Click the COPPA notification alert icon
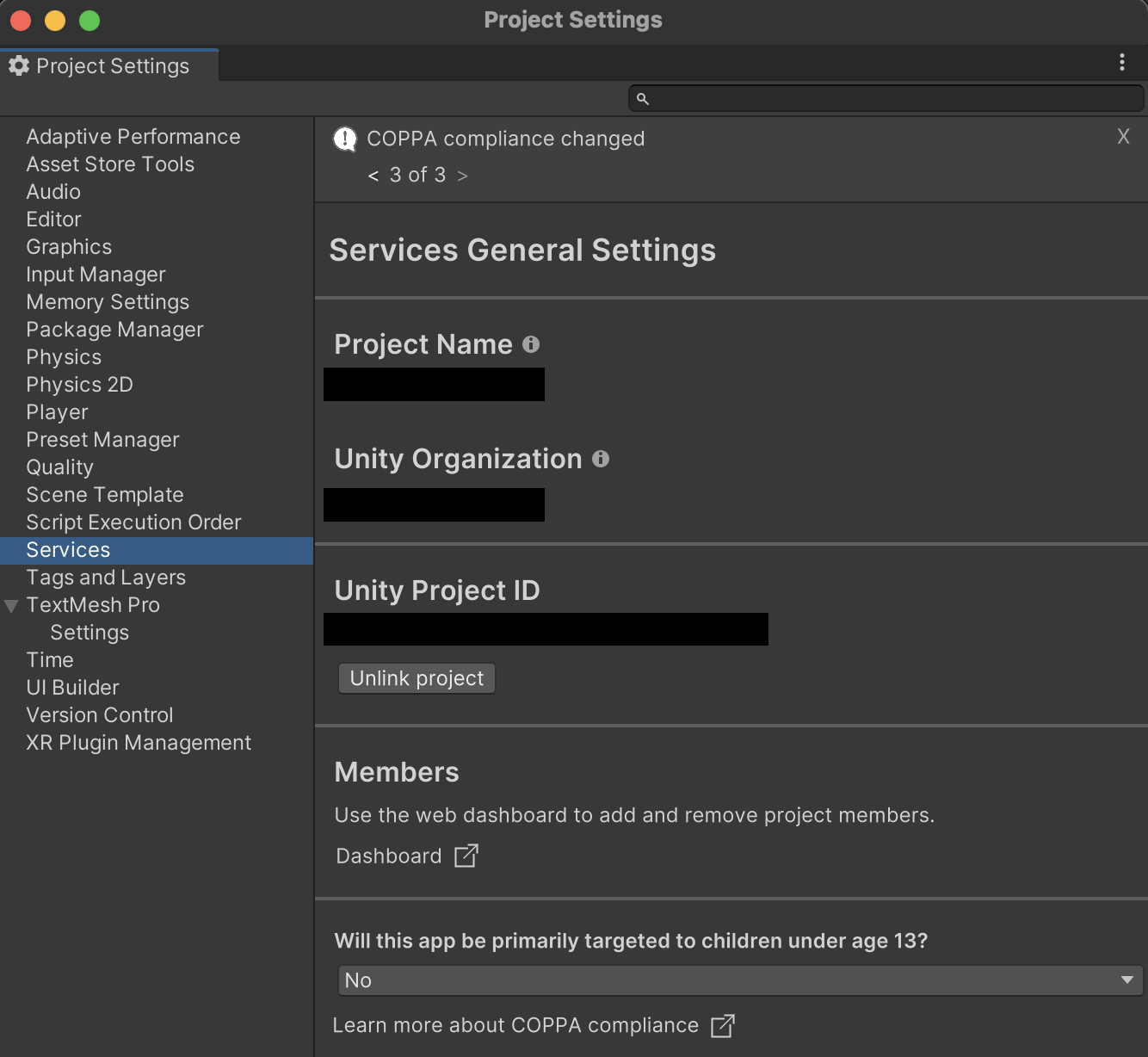Viewport: 1148px width, 1057px height. click(x=345, y=139)
